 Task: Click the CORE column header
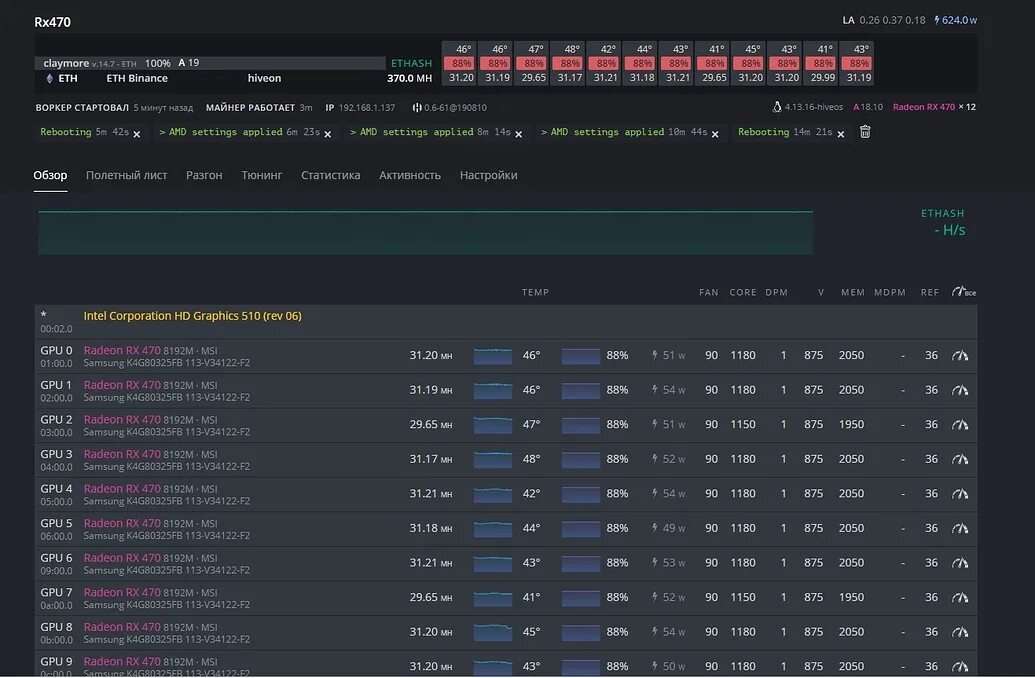pos(743,292)
